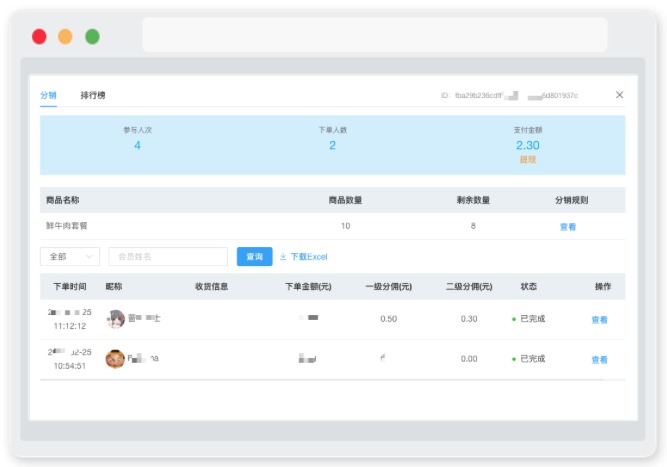Click the avatar of the 11:12:12 order
The height and width of the screenshot is (467, 667).
(115, 319)
